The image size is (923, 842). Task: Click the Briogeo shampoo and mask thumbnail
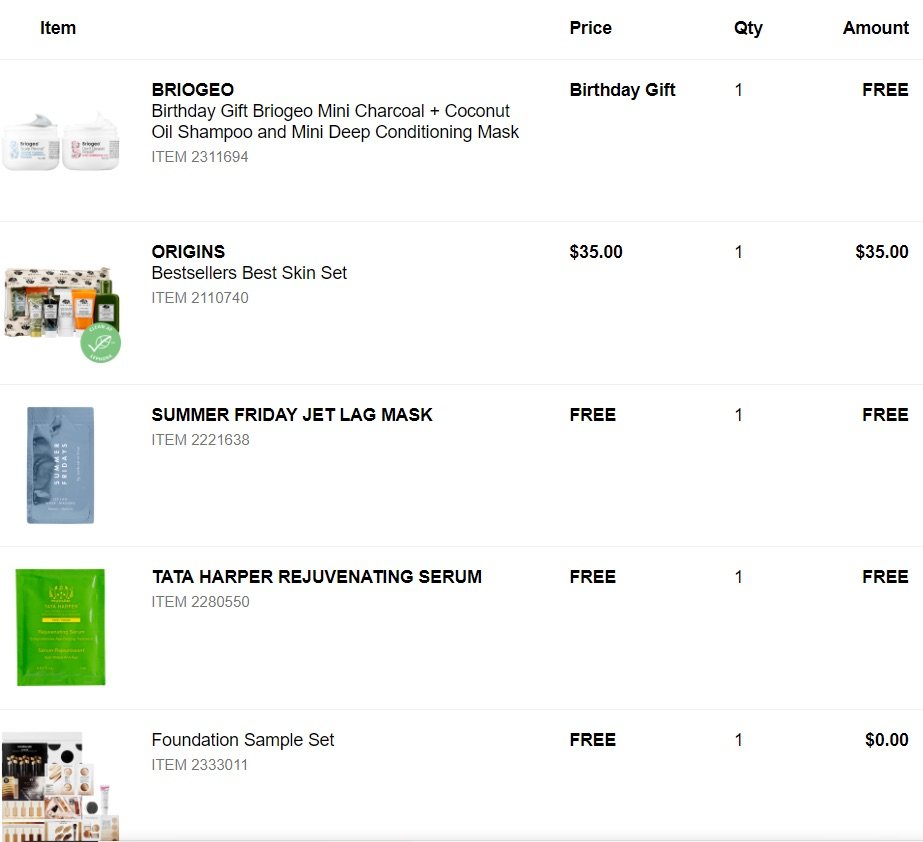tap(60, 141)
